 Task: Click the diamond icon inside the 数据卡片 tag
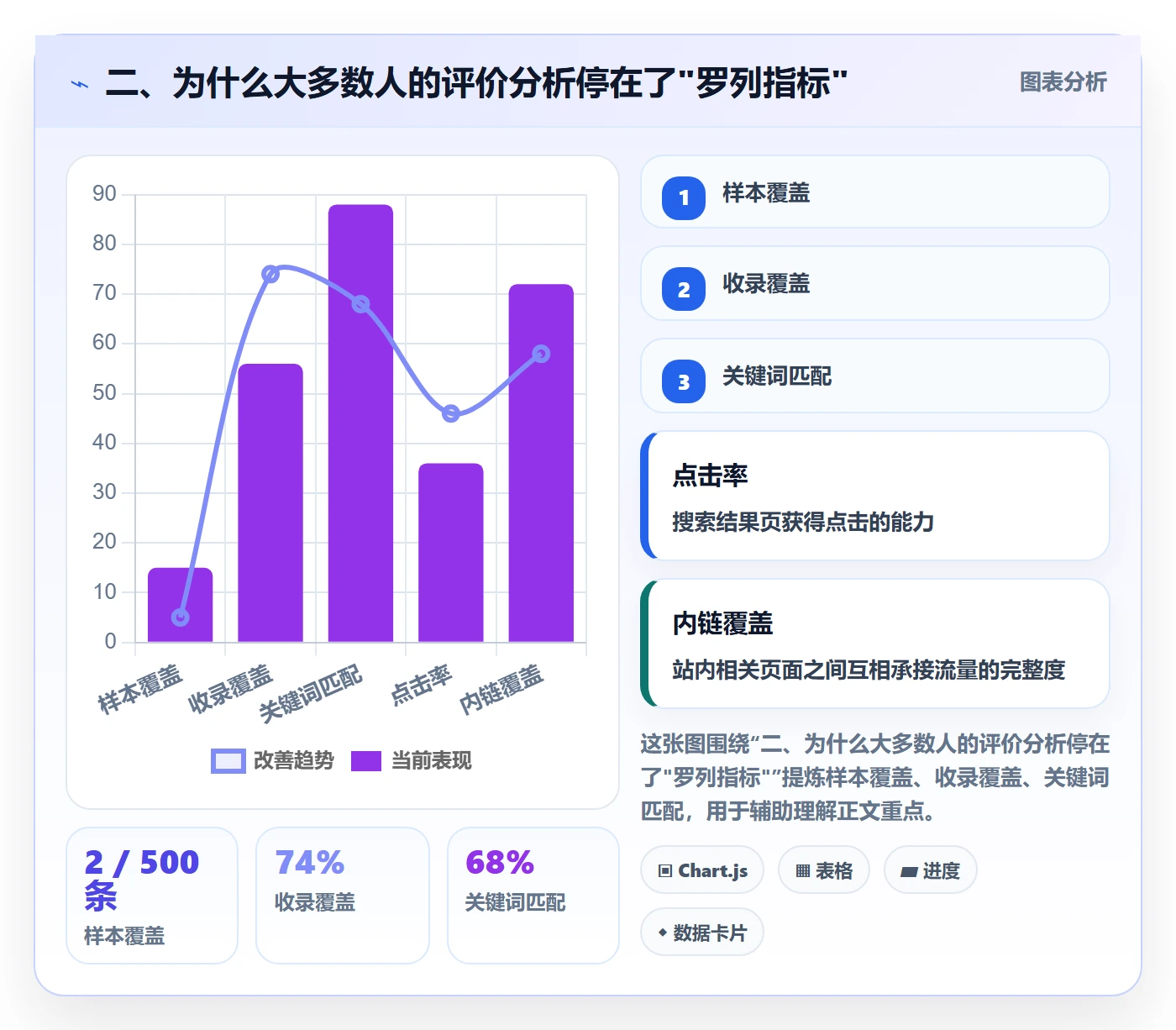point(663,933)
